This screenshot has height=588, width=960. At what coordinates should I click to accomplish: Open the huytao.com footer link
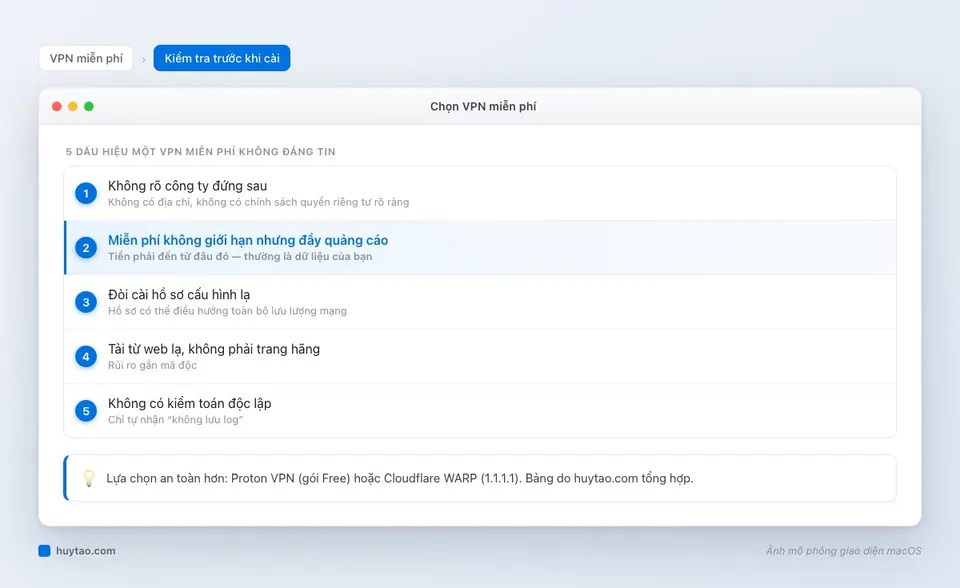[86, 551]
